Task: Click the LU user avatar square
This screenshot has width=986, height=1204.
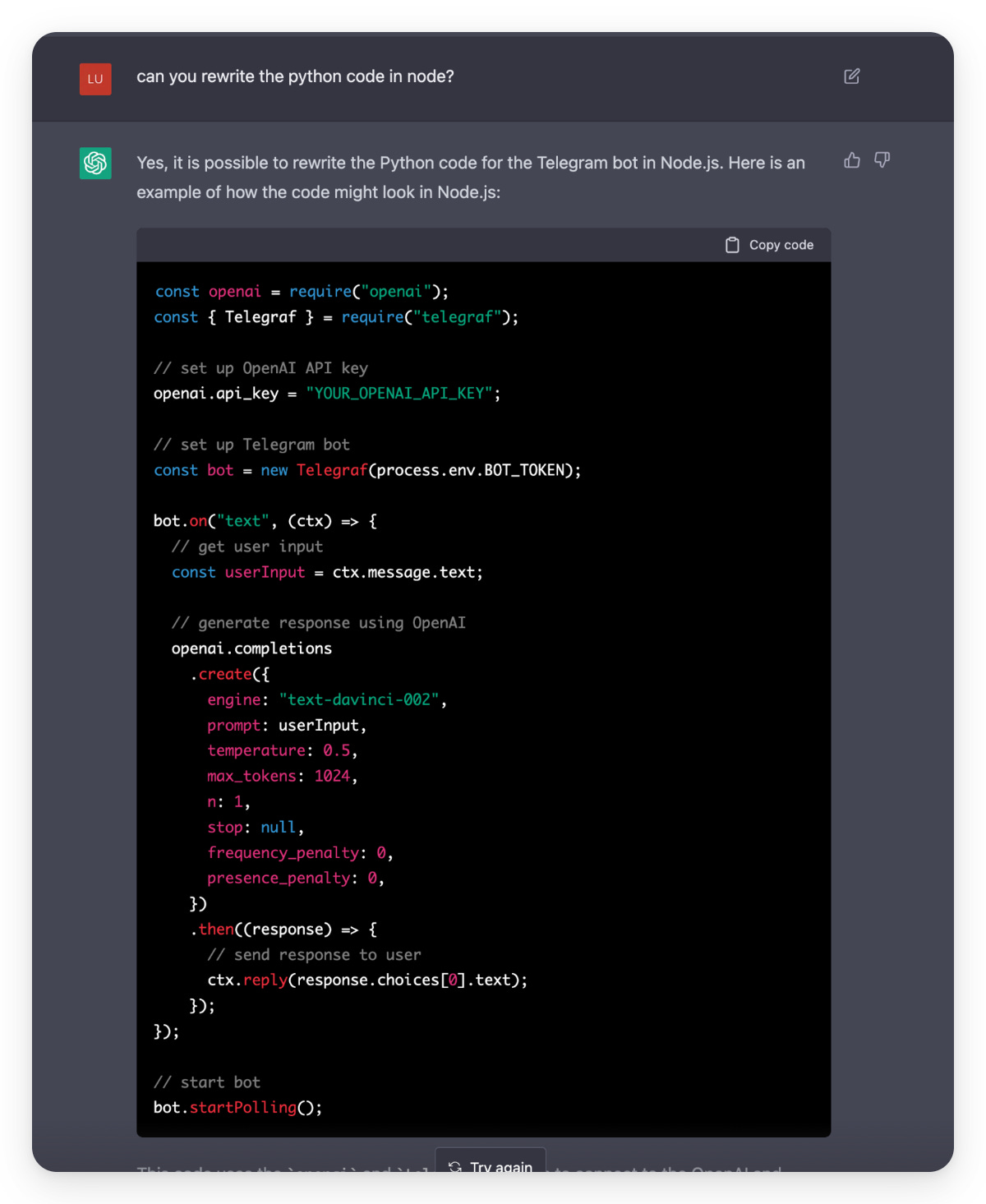Action: [x=95, y=79]
